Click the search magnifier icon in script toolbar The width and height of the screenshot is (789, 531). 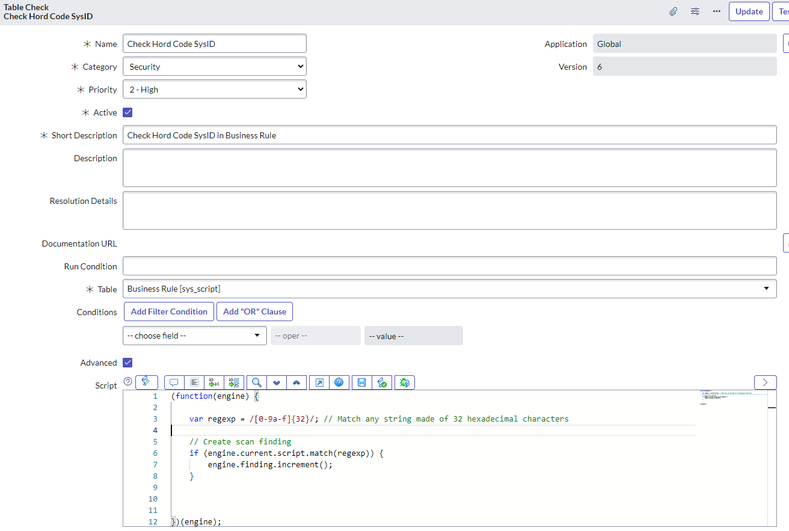click(x=257, y=383)
